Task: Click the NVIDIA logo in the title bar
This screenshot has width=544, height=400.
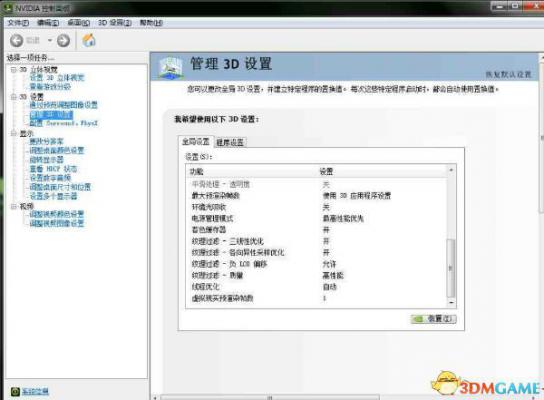Action: (x=7, y=8)
